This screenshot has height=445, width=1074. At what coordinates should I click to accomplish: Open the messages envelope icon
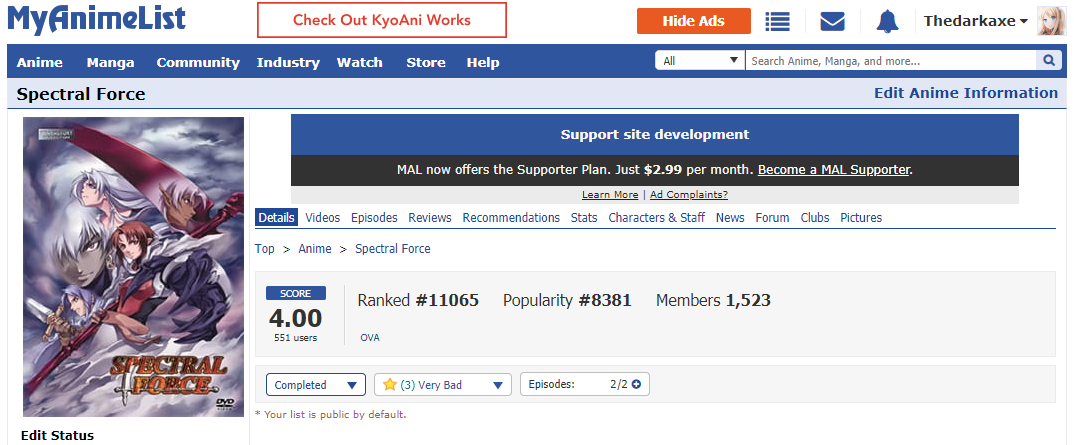[832, 21]
